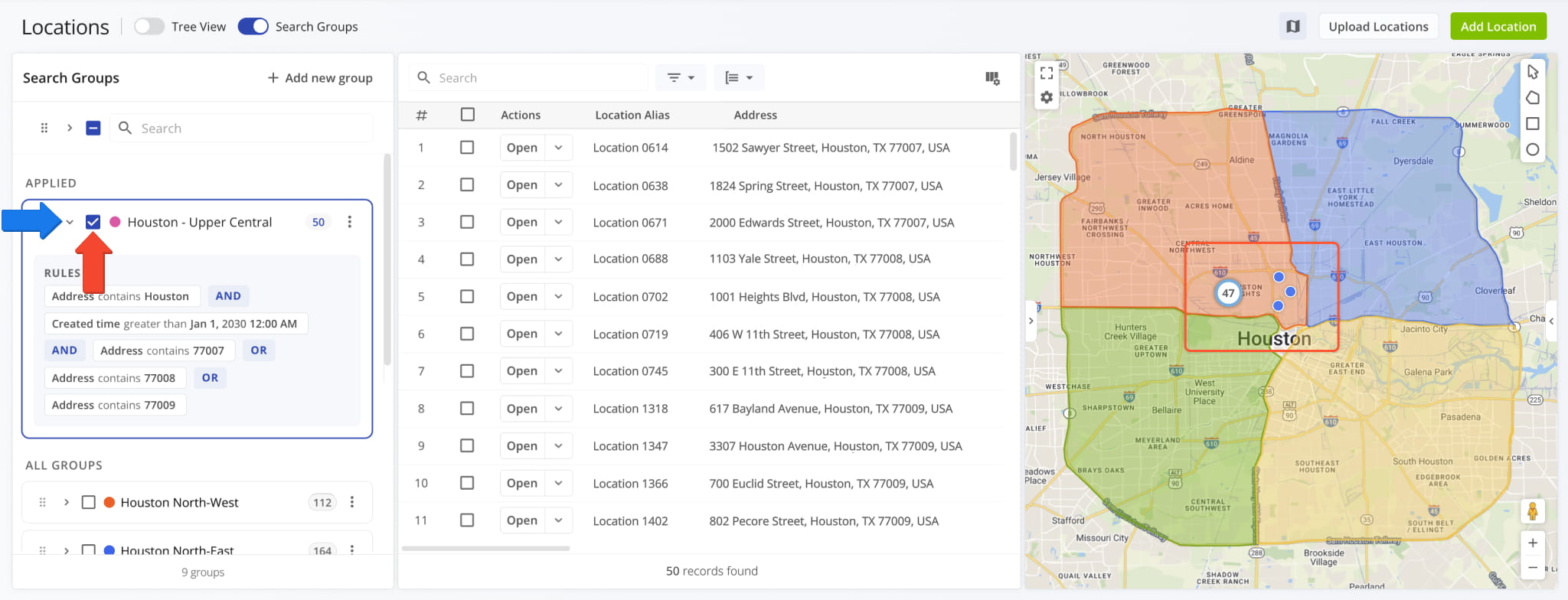Open options menu for Houston - Upper Central
Image resolution: width=1568 pixels, height=600 pixels.
point(350,222)
